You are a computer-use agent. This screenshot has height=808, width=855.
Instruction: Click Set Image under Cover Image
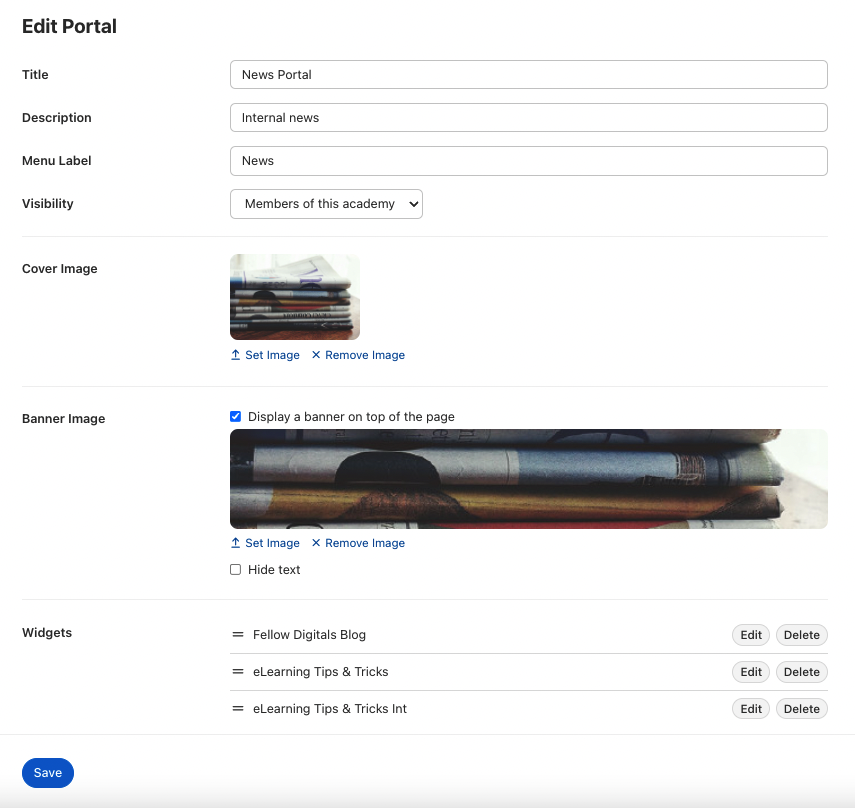(x=266, y=355)
